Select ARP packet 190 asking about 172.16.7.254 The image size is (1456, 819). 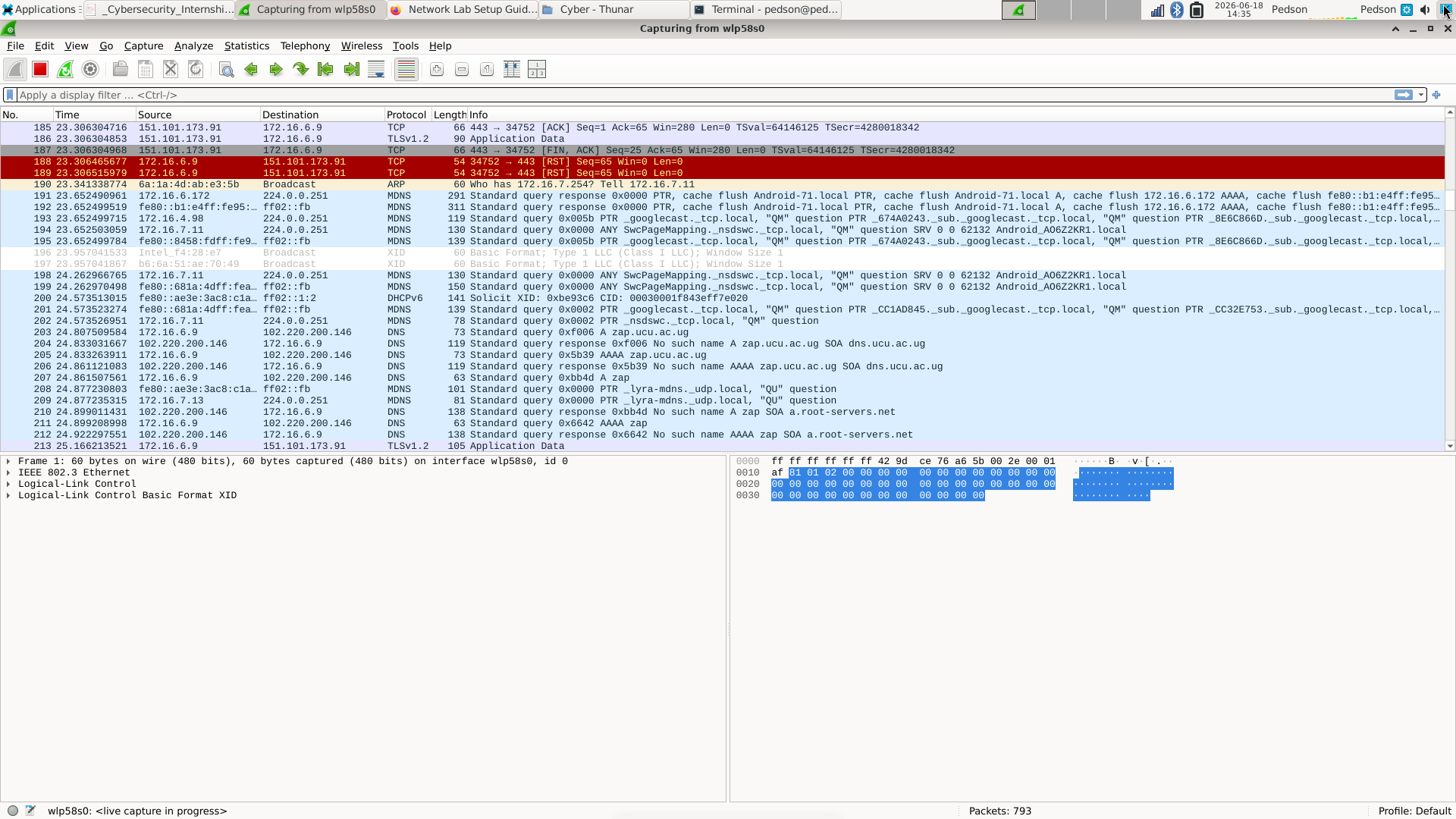(722, 184)
